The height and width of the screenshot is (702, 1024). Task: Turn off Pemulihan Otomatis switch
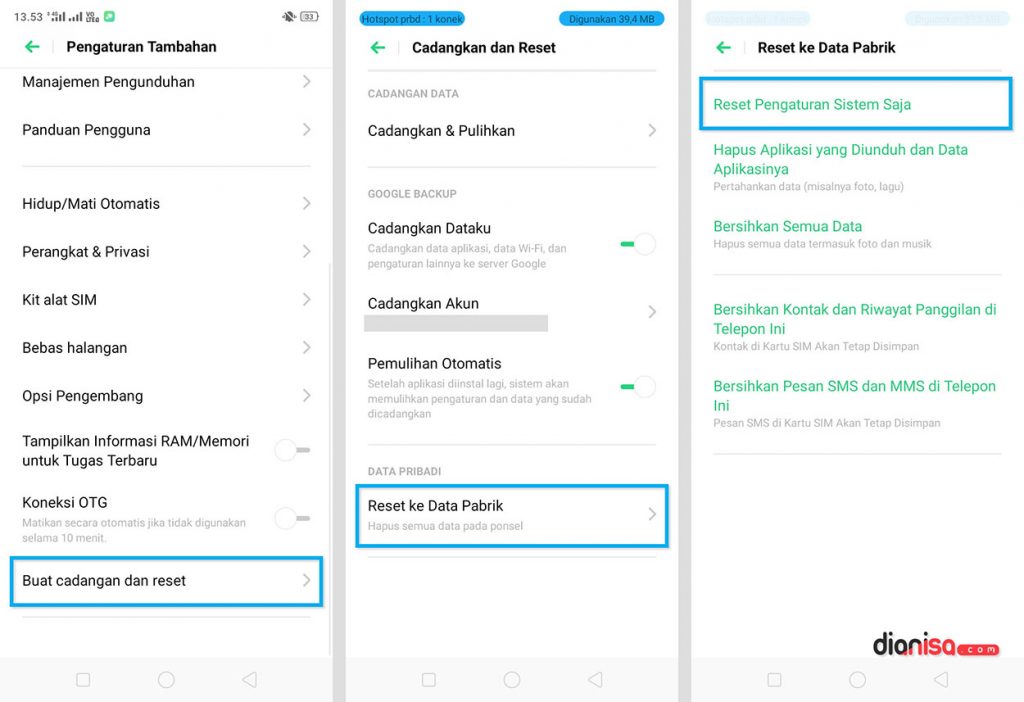point(637,387)
